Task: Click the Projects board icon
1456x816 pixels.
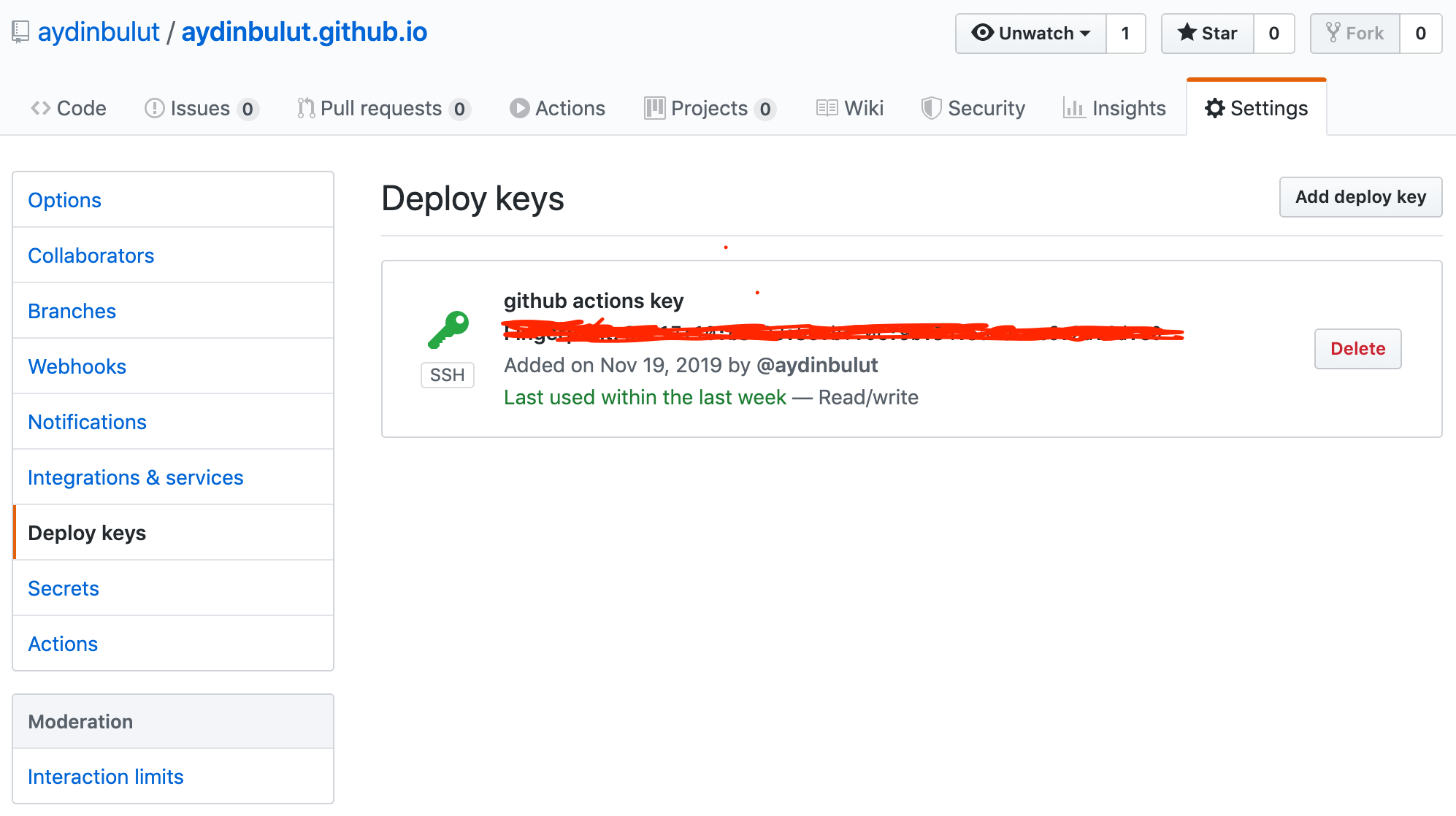Action: point(655,108)
